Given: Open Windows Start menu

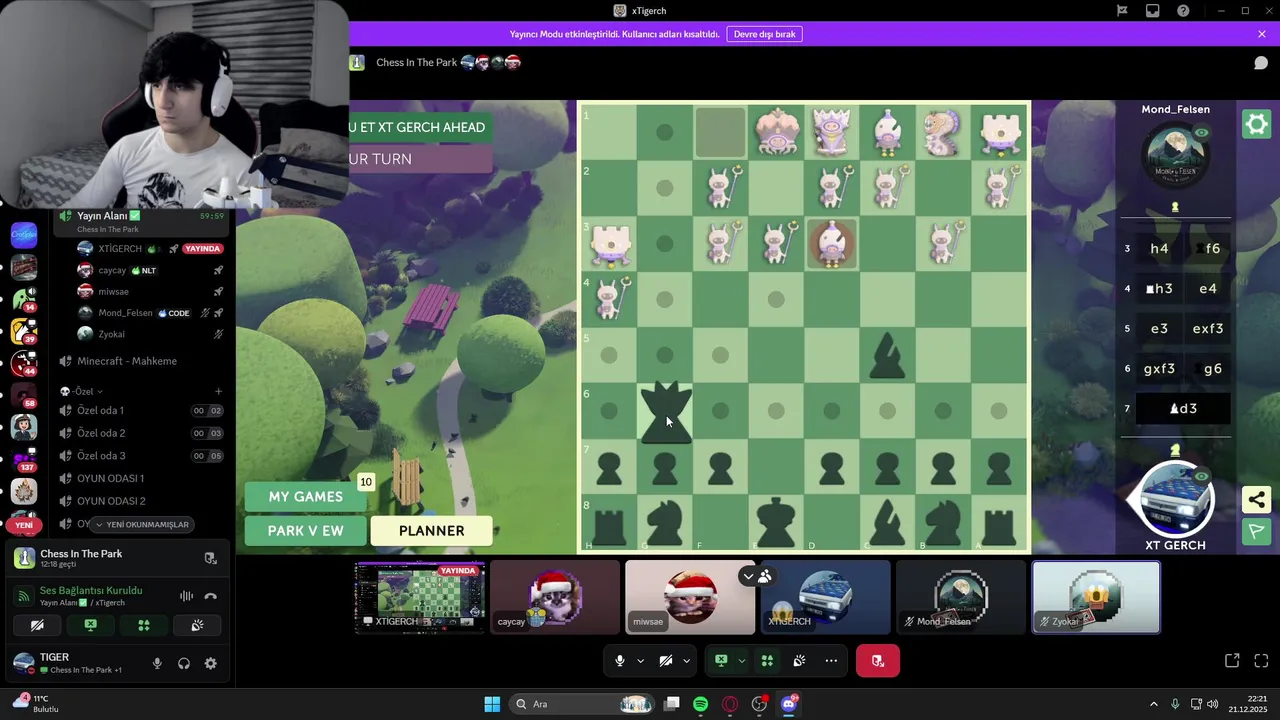Looking at the screenshot, I should (x=492, y=704).
